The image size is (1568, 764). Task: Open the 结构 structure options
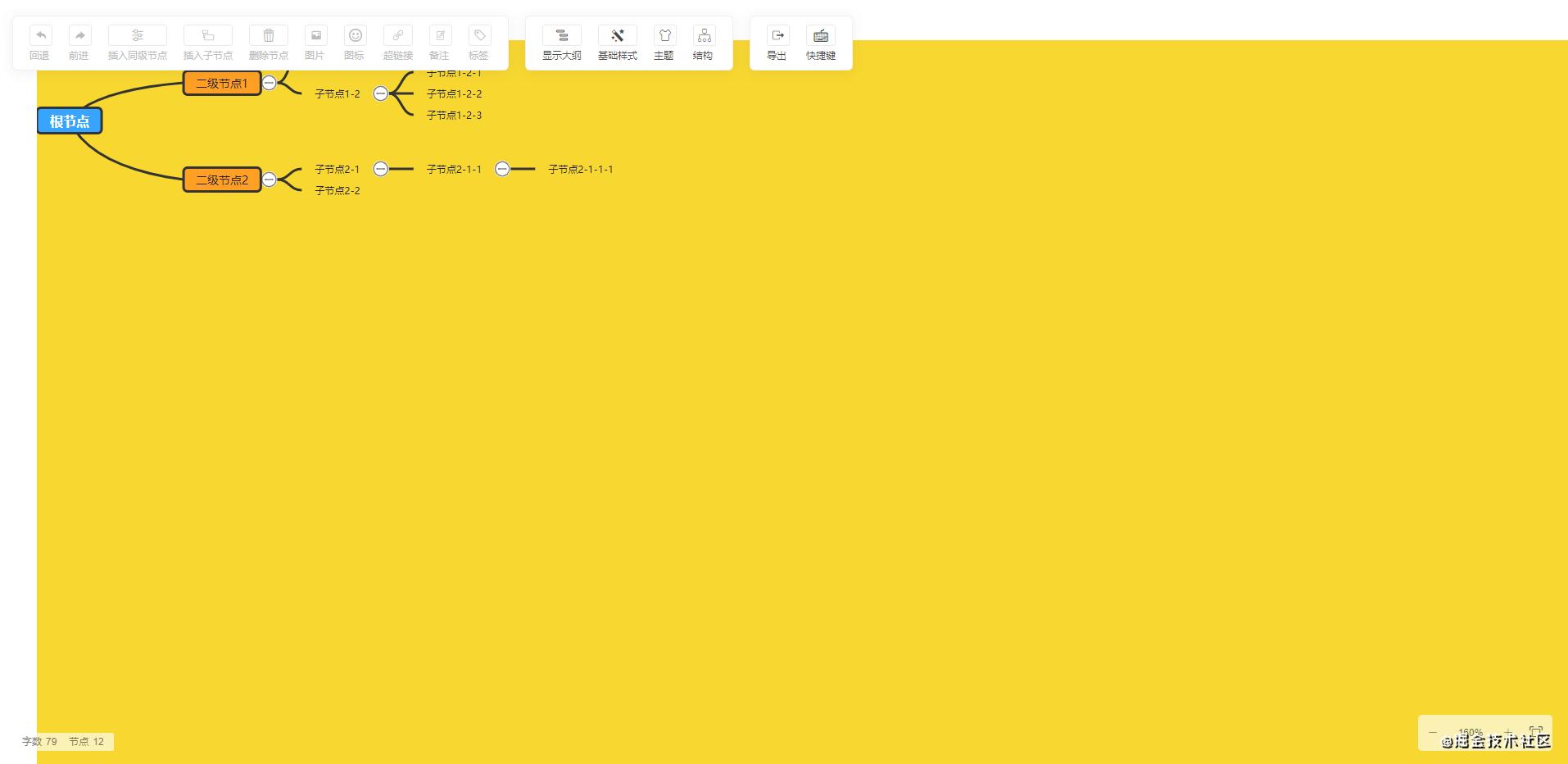704,35
